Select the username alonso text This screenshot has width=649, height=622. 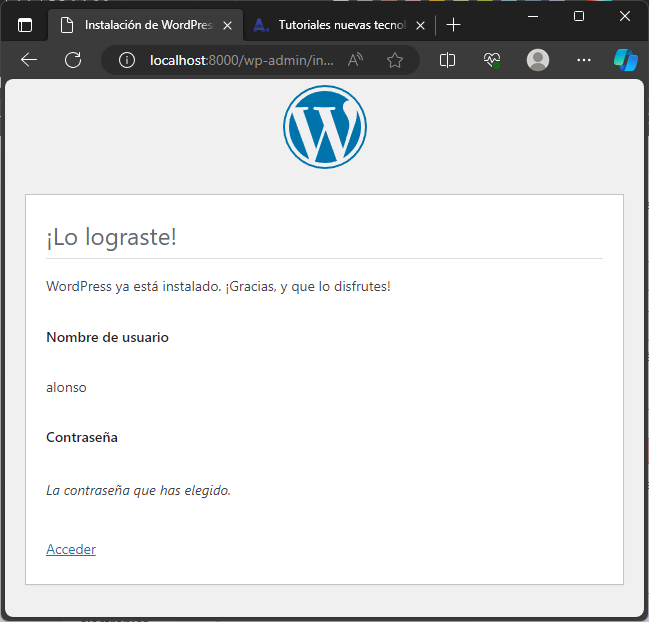pos(66,387)
